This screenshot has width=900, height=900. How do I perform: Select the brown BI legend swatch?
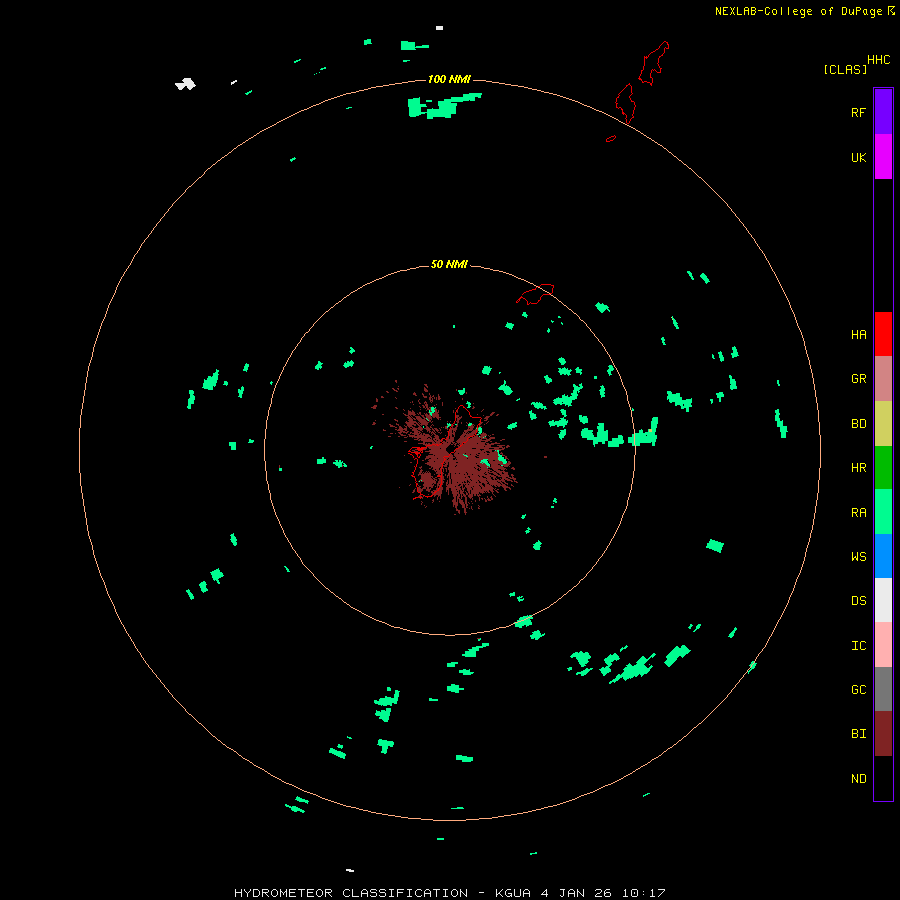point(883,734)
